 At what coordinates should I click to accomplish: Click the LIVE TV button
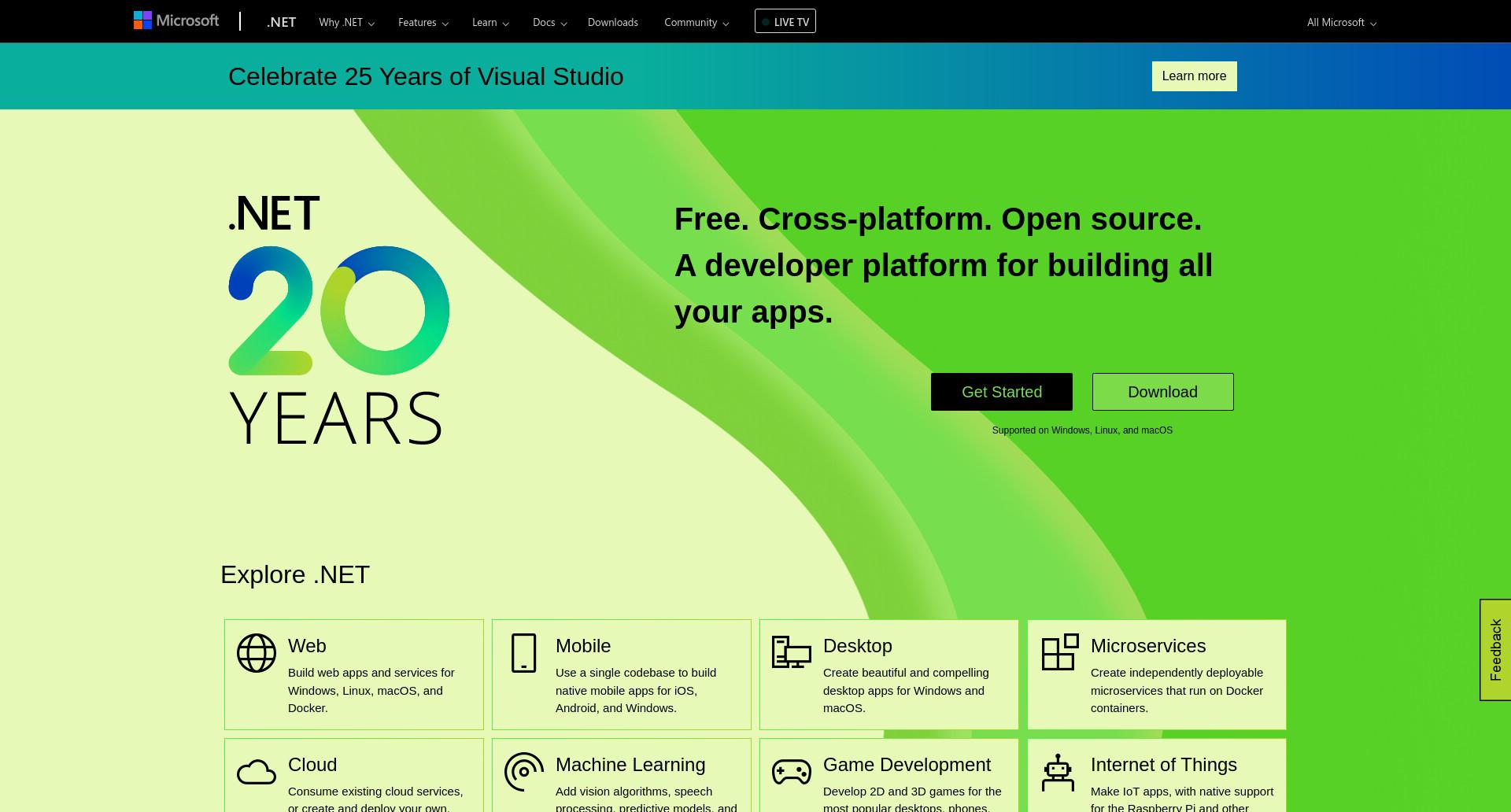pos(785,21)
